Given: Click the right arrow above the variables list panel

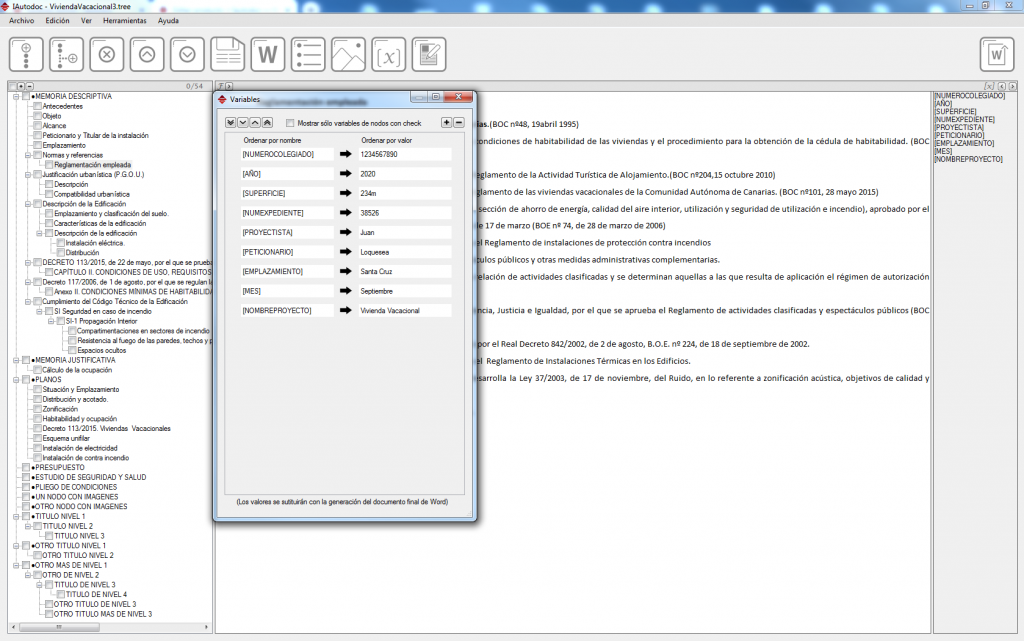Looking at the screenshot, I should (x=1012, y=86).
